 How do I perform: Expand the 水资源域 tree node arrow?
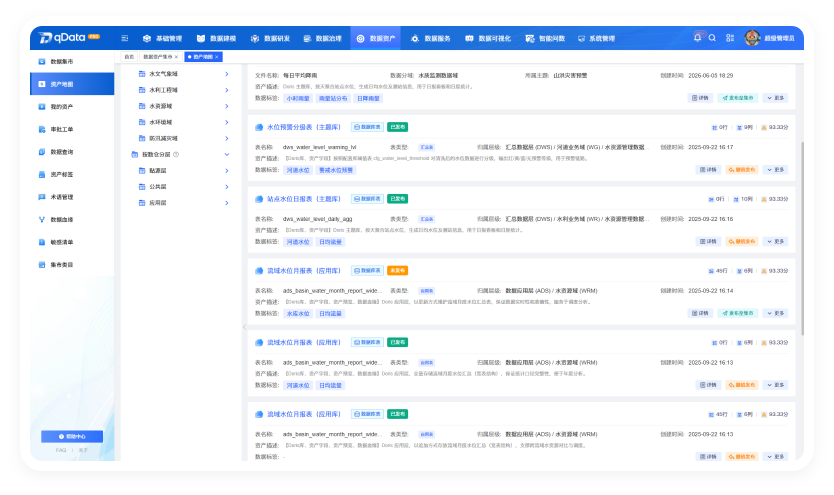click(x=227, y=106)
